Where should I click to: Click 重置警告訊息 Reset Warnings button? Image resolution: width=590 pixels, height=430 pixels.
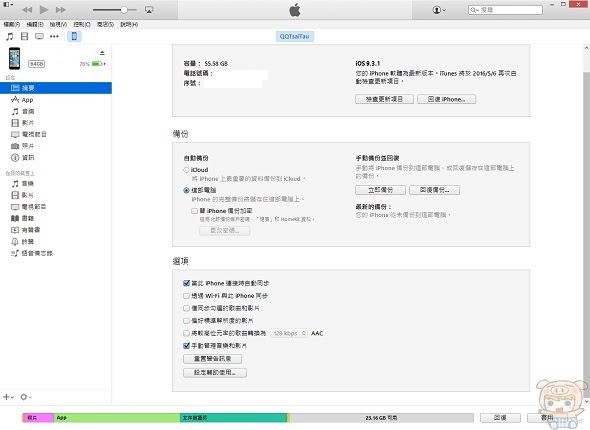pyautogui.click(x=212, y=359)
